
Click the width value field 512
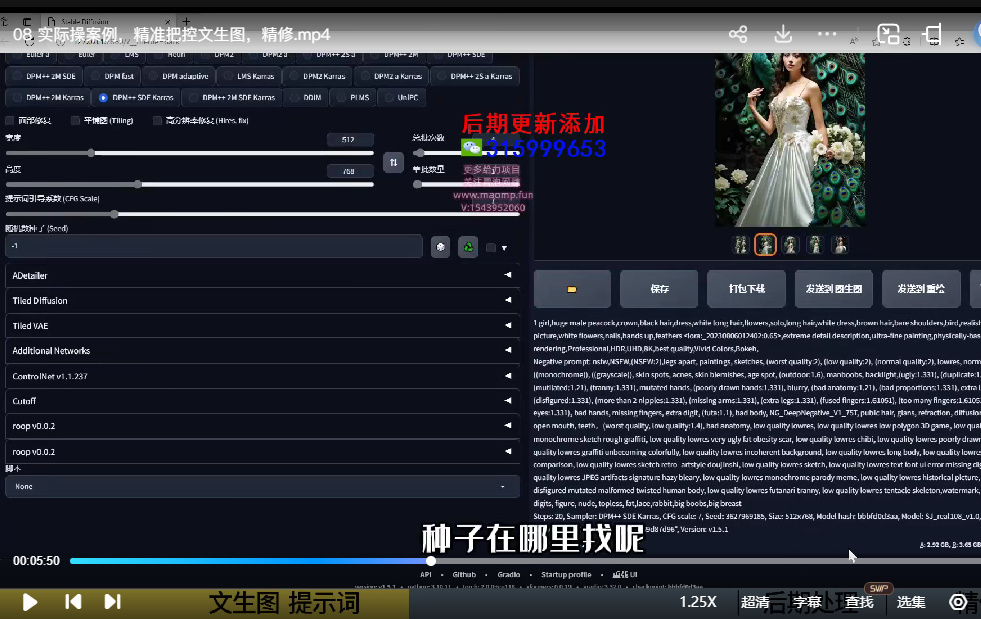click(350, 140)
